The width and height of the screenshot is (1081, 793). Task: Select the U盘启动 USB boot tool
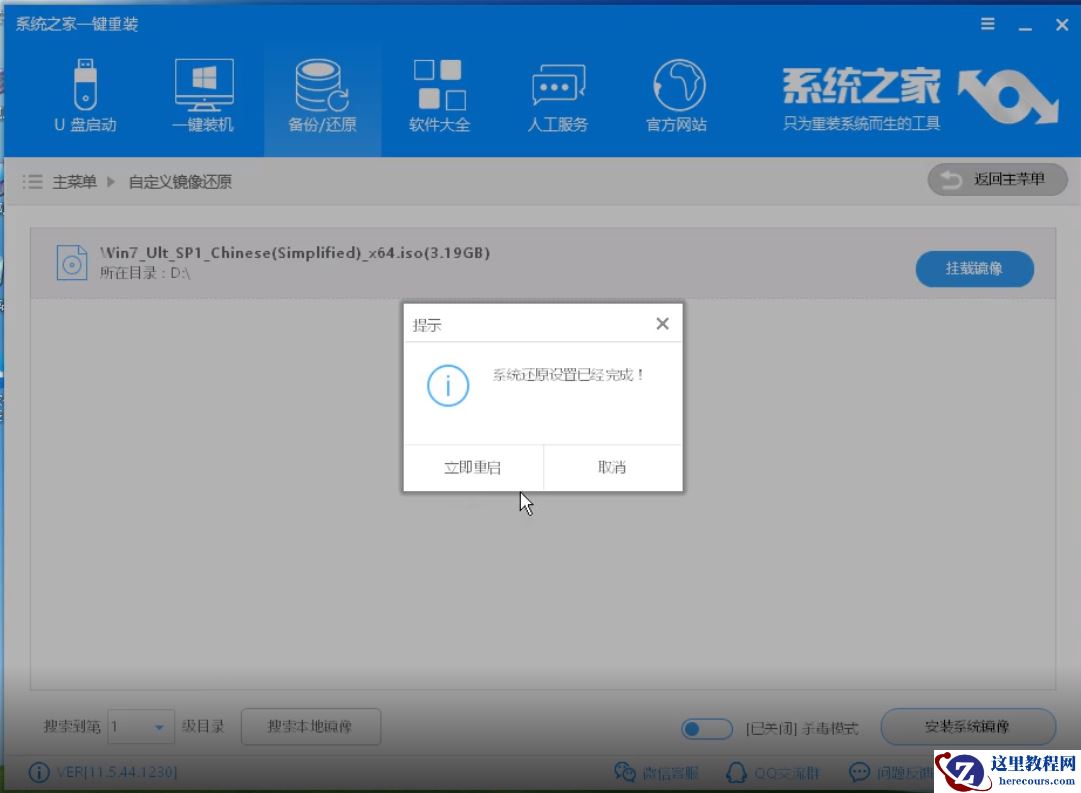pos(86,95)
